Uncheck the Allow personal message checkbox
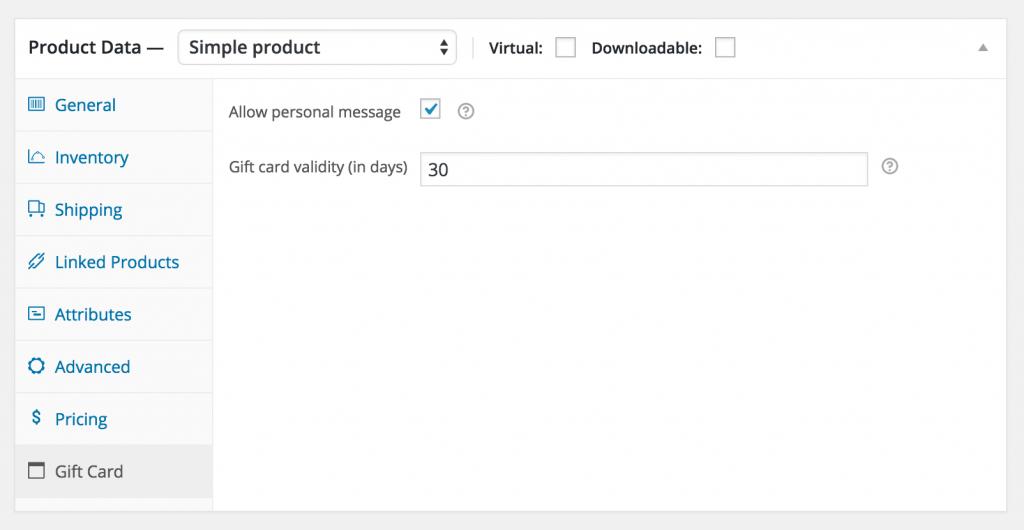This screenshot has height=530, width=1024. (x=430, y=110)
